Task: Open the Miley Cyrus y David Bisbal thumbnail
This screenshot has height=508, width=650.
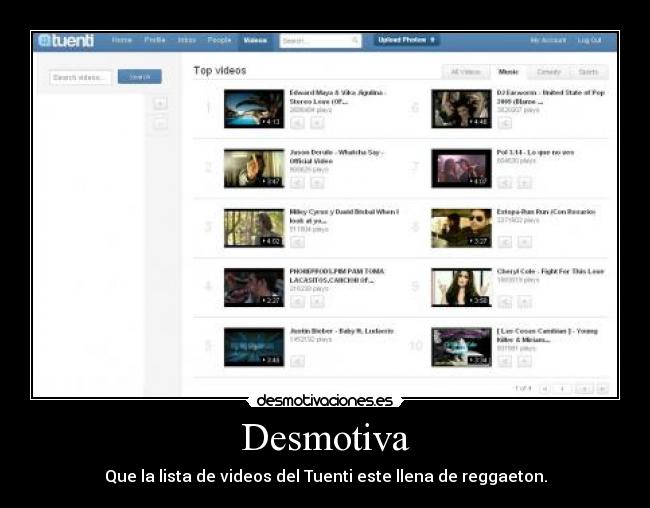Action: (254, 228)
